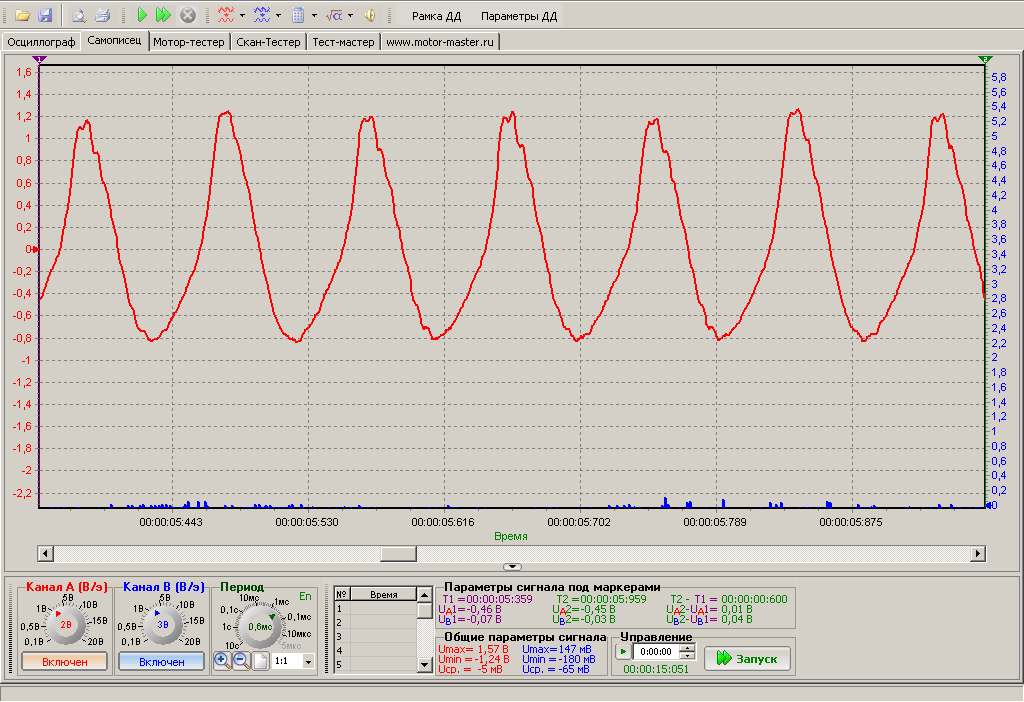Open the Мотор-тестер tab
Viewport: 1024px width, 702px height.
pyautogui.click(x=189, y=42)
